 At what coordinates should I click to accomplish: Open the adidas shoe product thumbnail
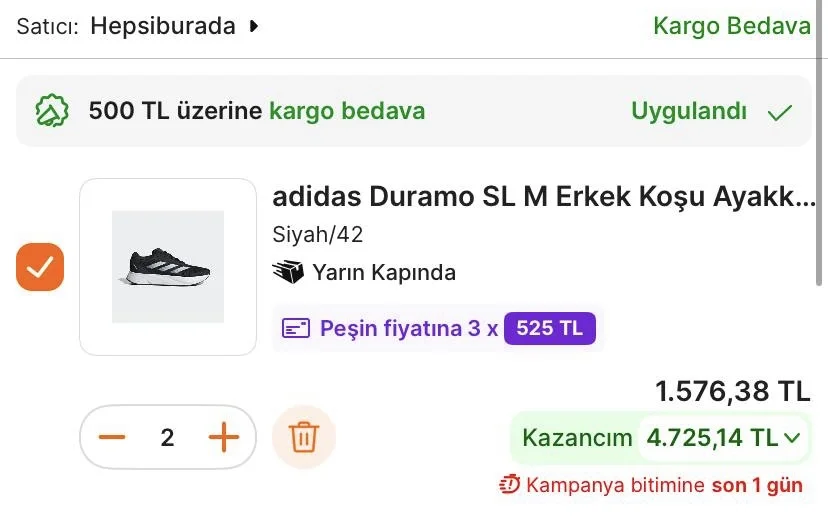click(167, 267)
